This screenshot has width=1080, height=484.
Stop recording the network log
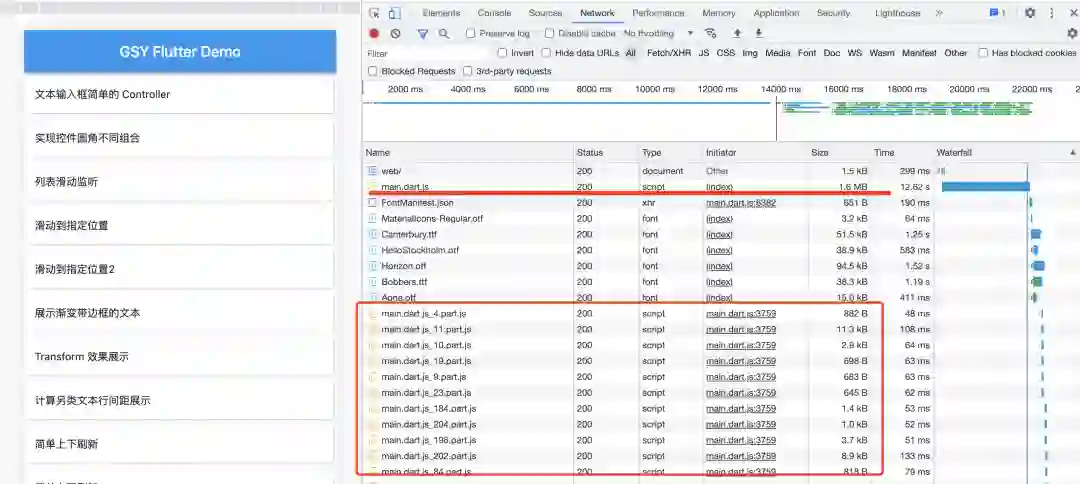coord(374,33)
